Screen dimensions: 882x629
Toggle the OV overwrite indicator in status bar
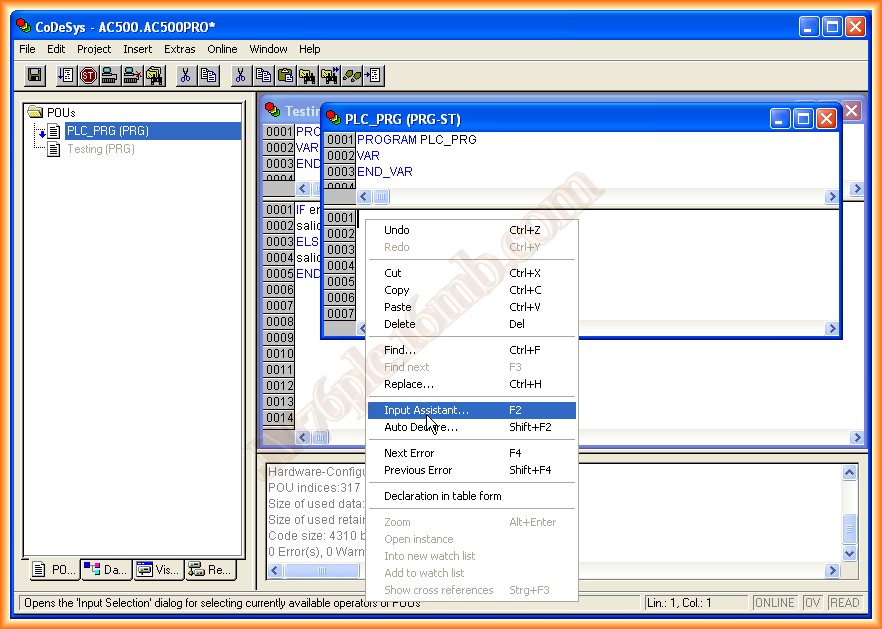(x=813, y=603)
